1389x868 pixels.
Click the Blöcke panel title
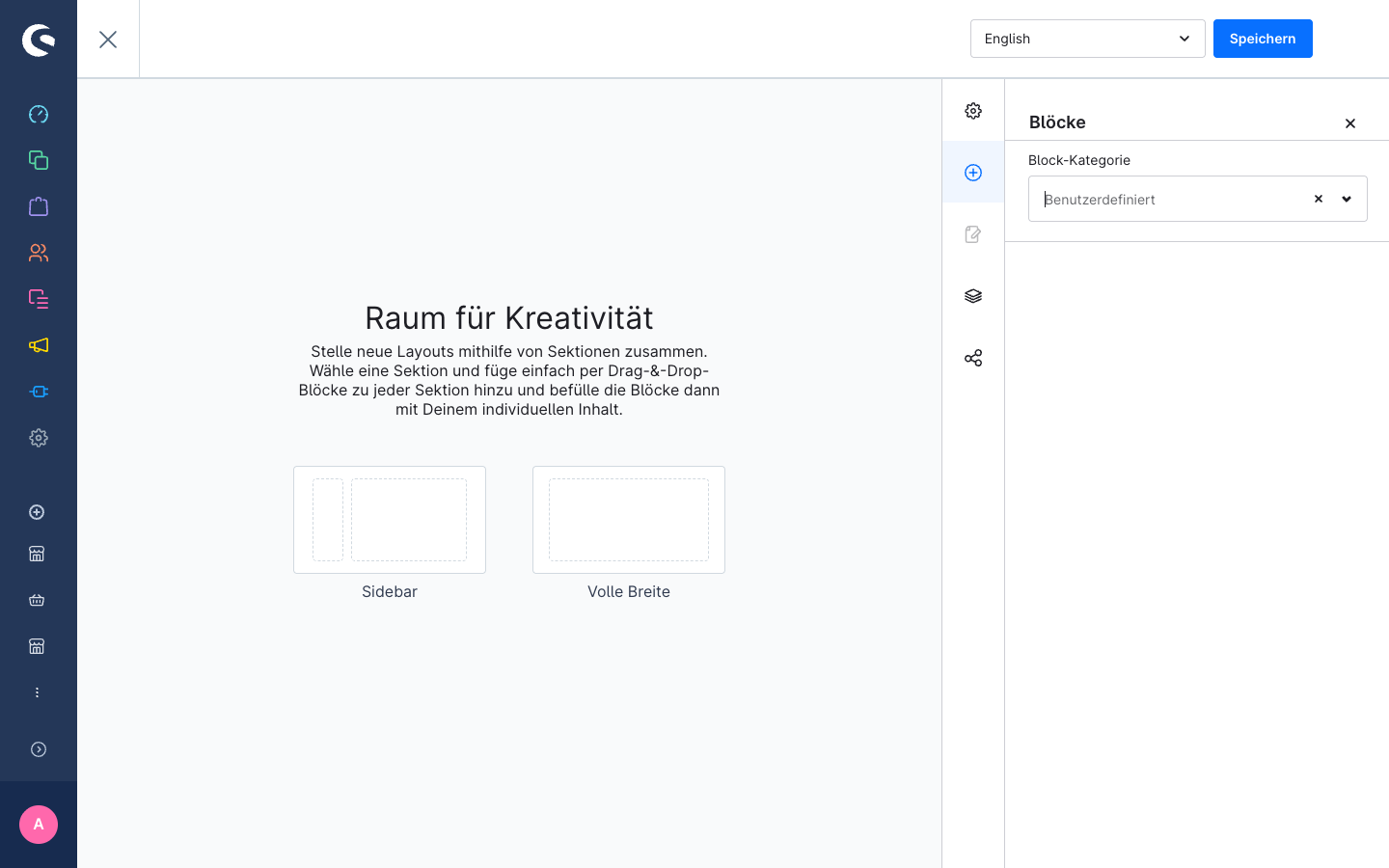pos(1057,122)
